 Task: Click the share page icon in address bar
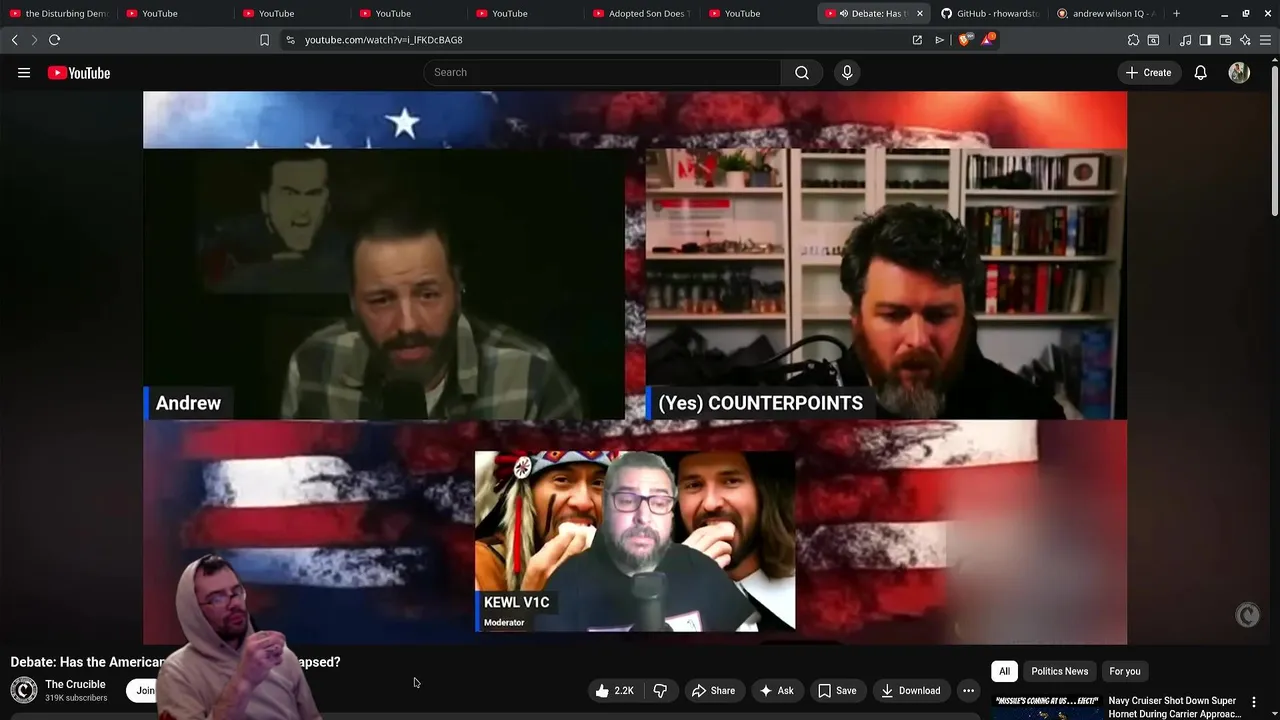point(917,40)
